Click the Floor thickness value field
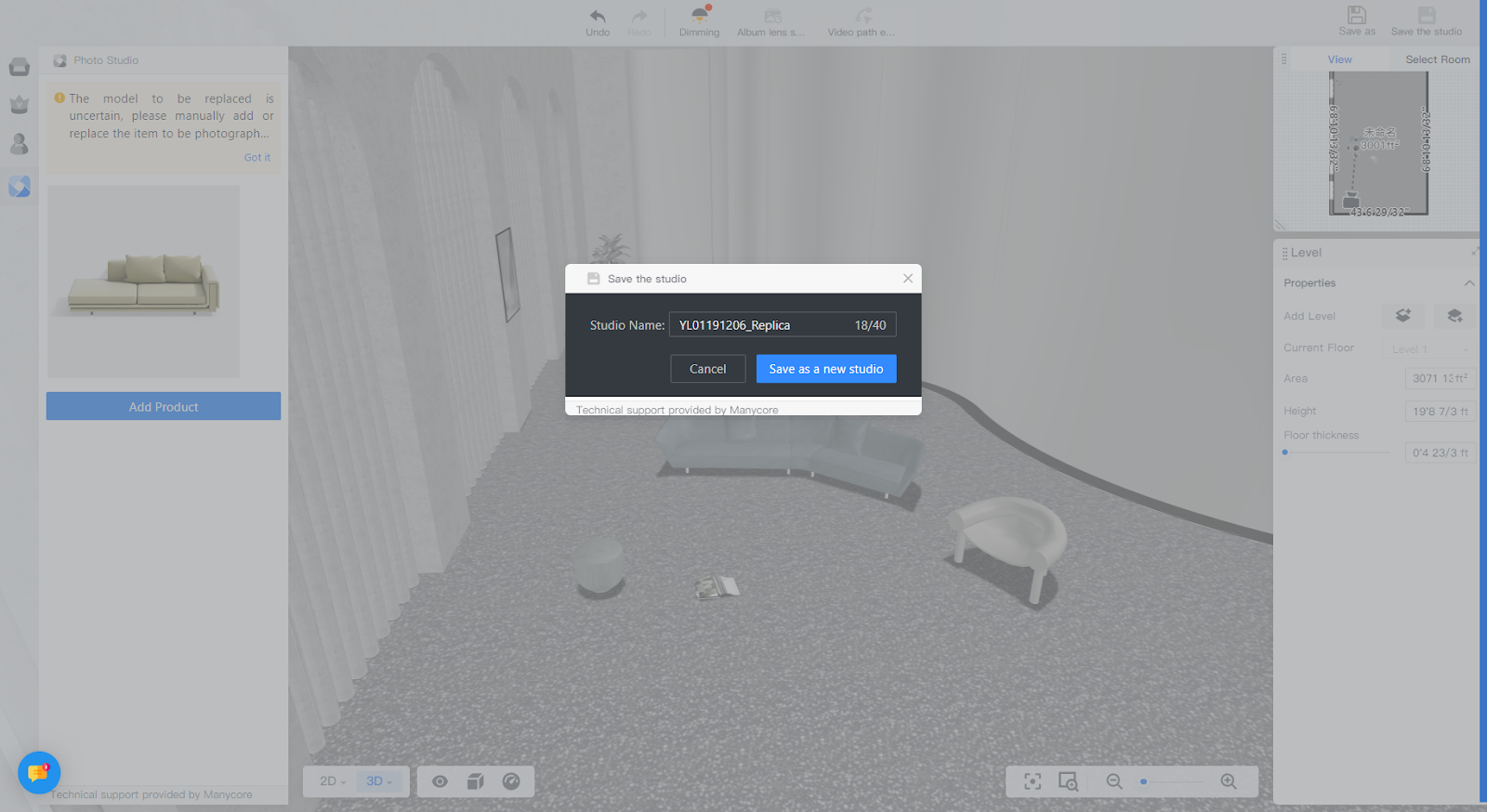Viewport: 1487px width, 812px height. tap(1440, 452)
